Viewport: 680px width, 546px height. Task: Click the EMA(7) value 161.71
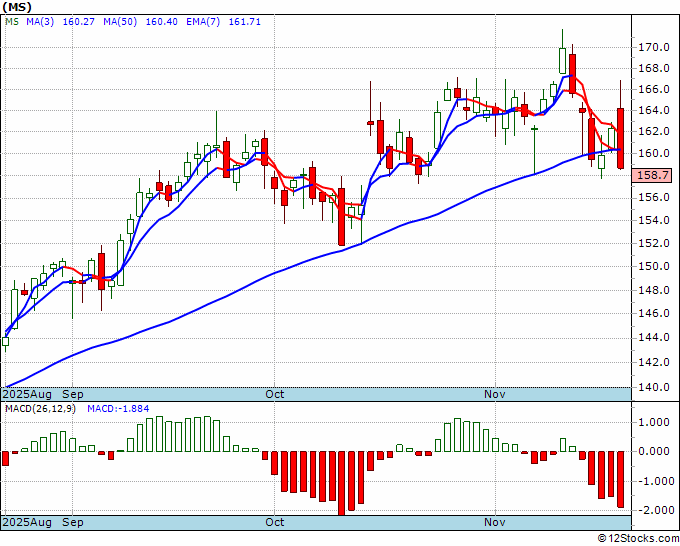coord(245,22)
